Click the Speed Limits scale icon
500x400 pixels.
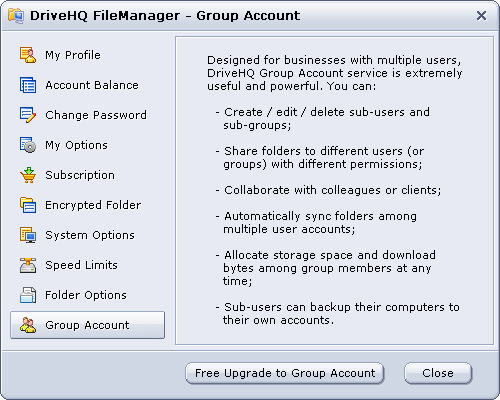tap(28, 265)
